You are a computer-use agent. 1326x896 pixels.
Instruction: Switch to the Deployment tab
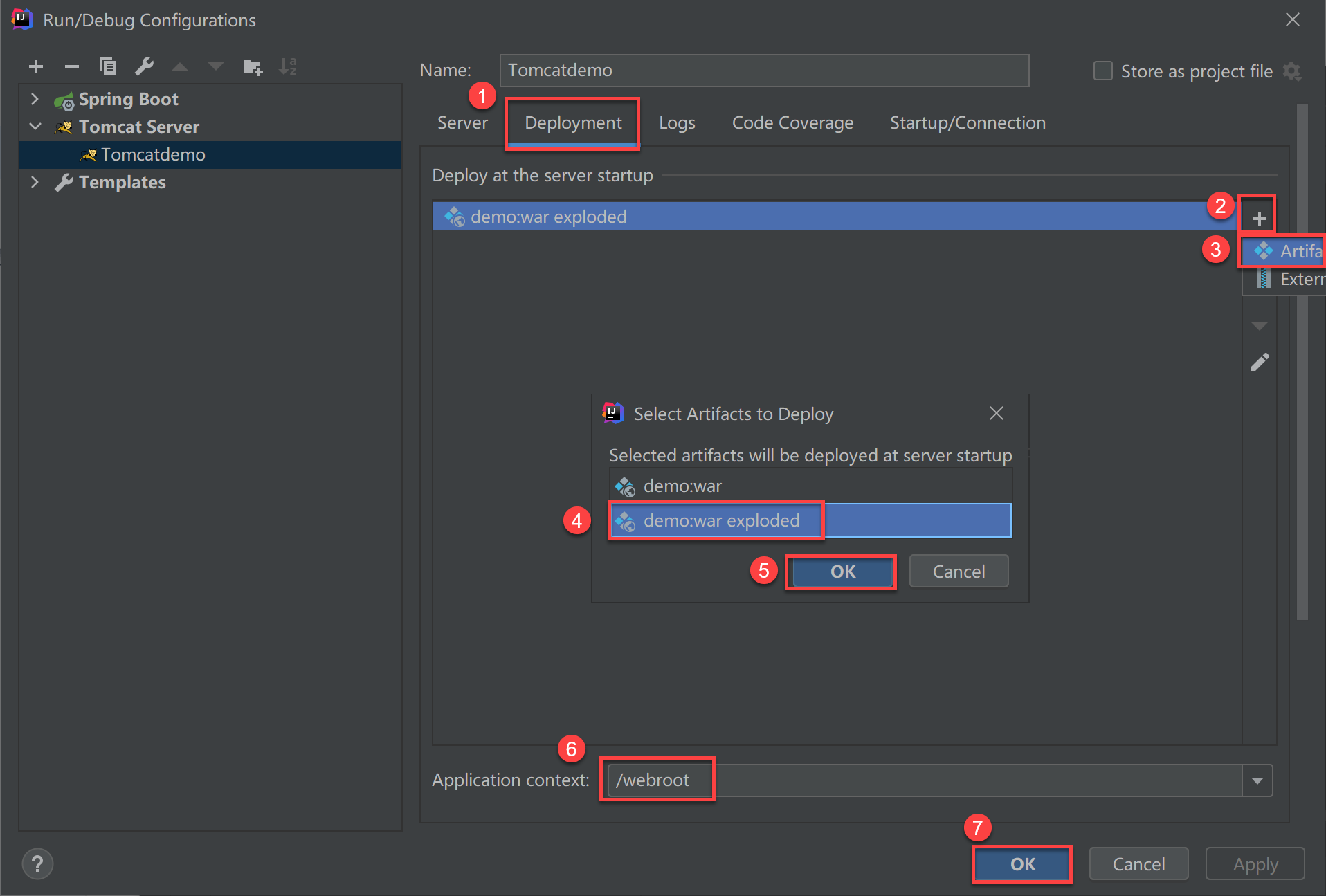click(x=573, y=122)
